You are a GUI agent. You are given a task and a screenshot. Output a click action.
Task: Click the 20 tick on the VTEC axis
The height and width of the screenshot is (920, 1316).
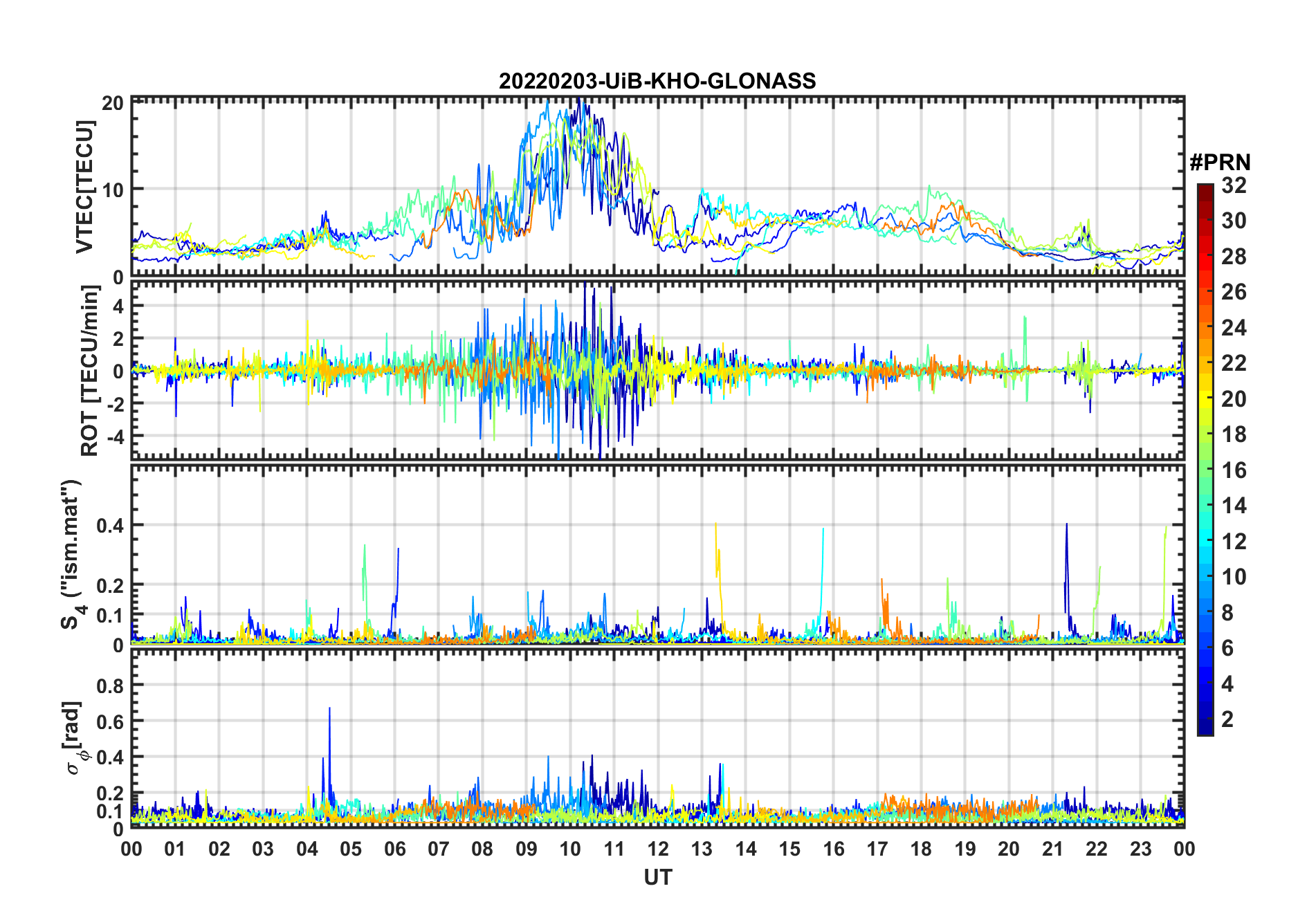click(x=113, y=103)
